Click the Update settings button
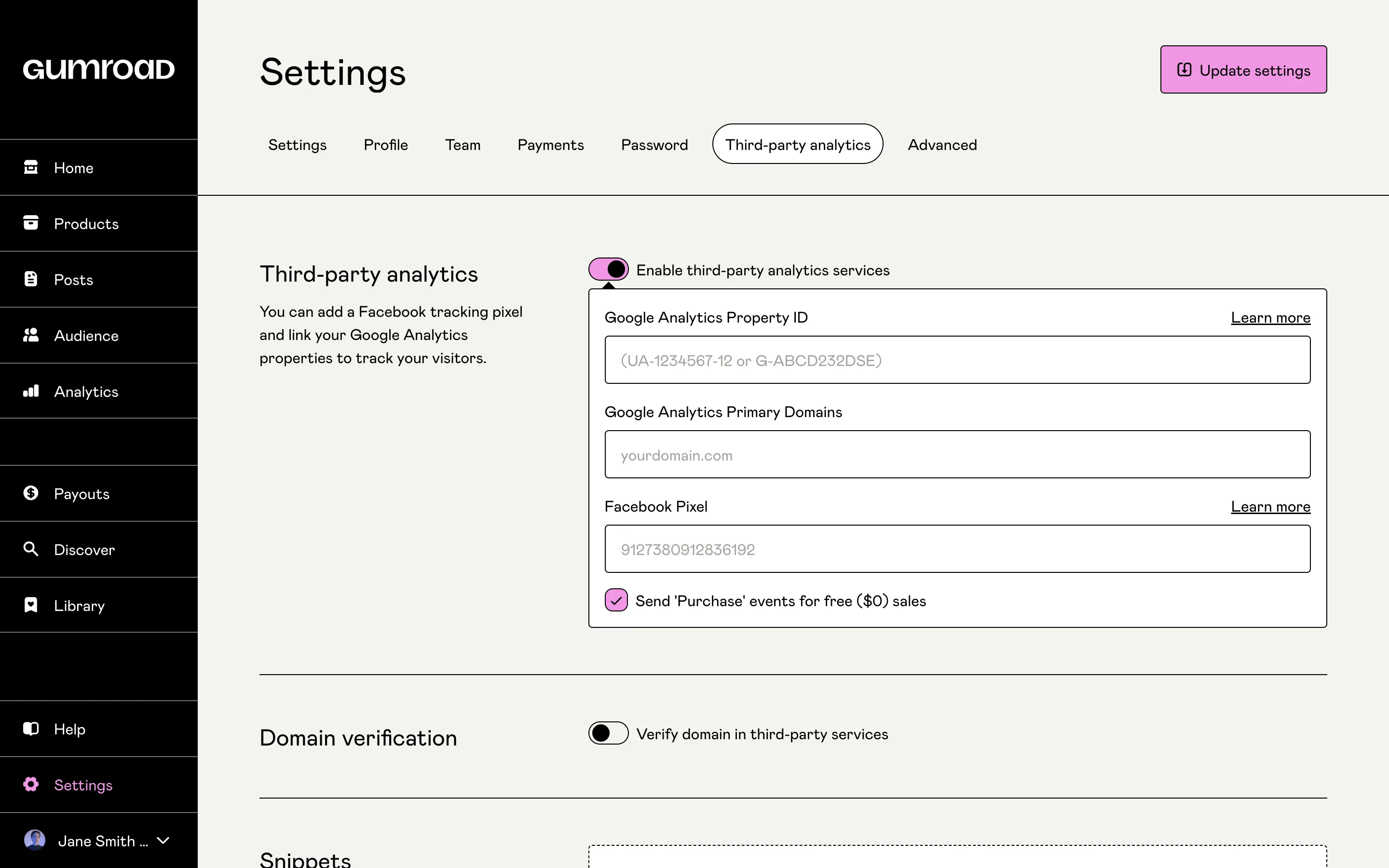This screenshot has width=1389, height=868. pos(1243,70)
